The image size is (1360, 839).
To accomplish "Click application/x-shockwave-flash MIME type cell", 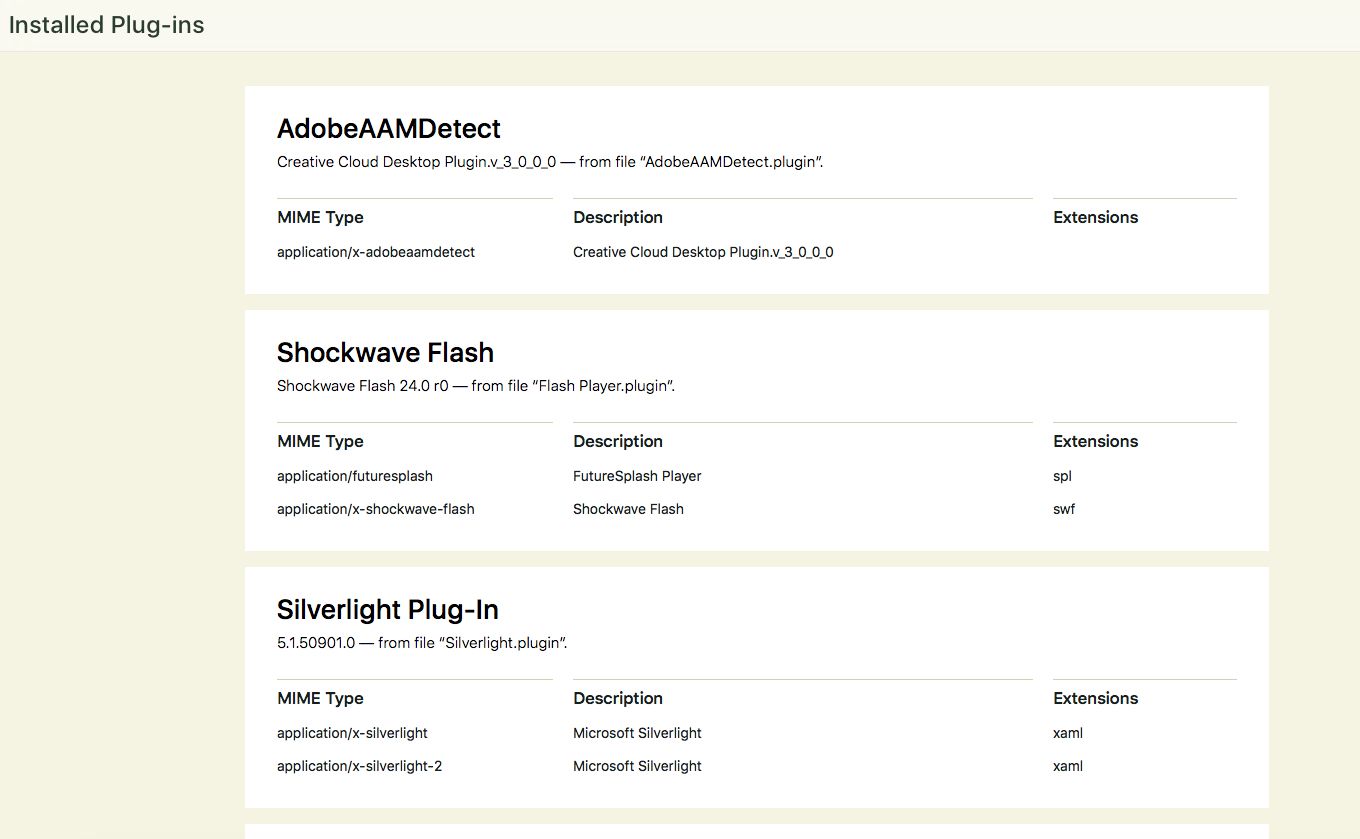I will (376, 509).
